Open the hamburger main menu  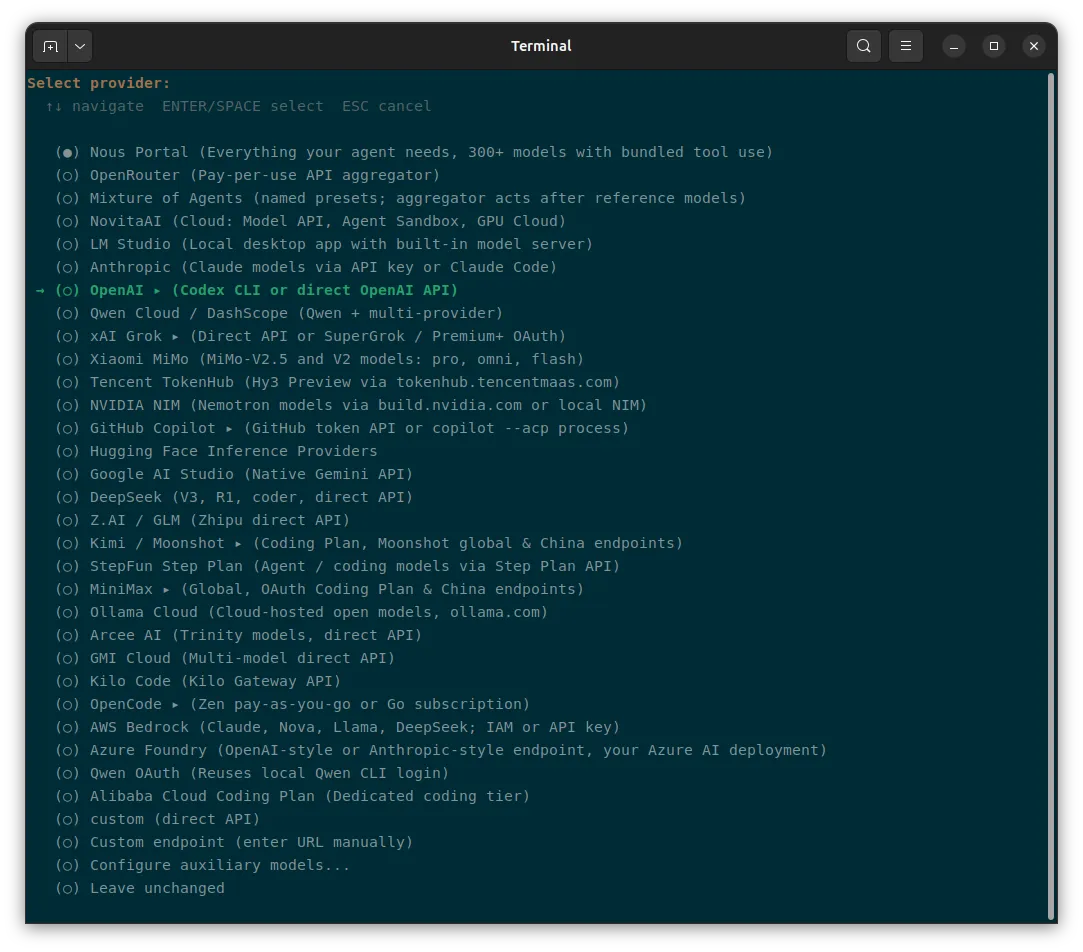[905, 46]
